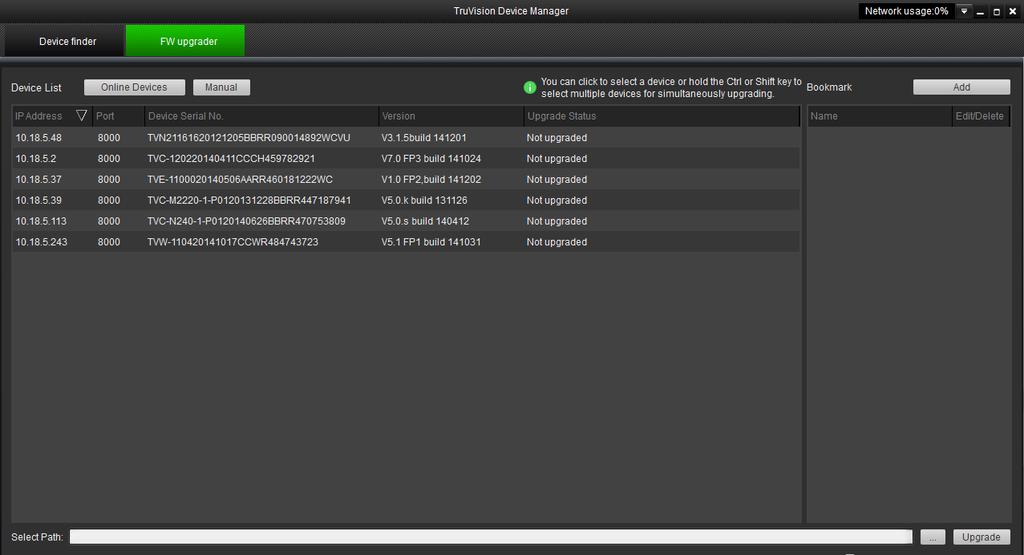This screenshot has height=555, width=1024.
Task: Click serial TVW-110420141017CCWR484743723
Action: click(x=232, y=242)
